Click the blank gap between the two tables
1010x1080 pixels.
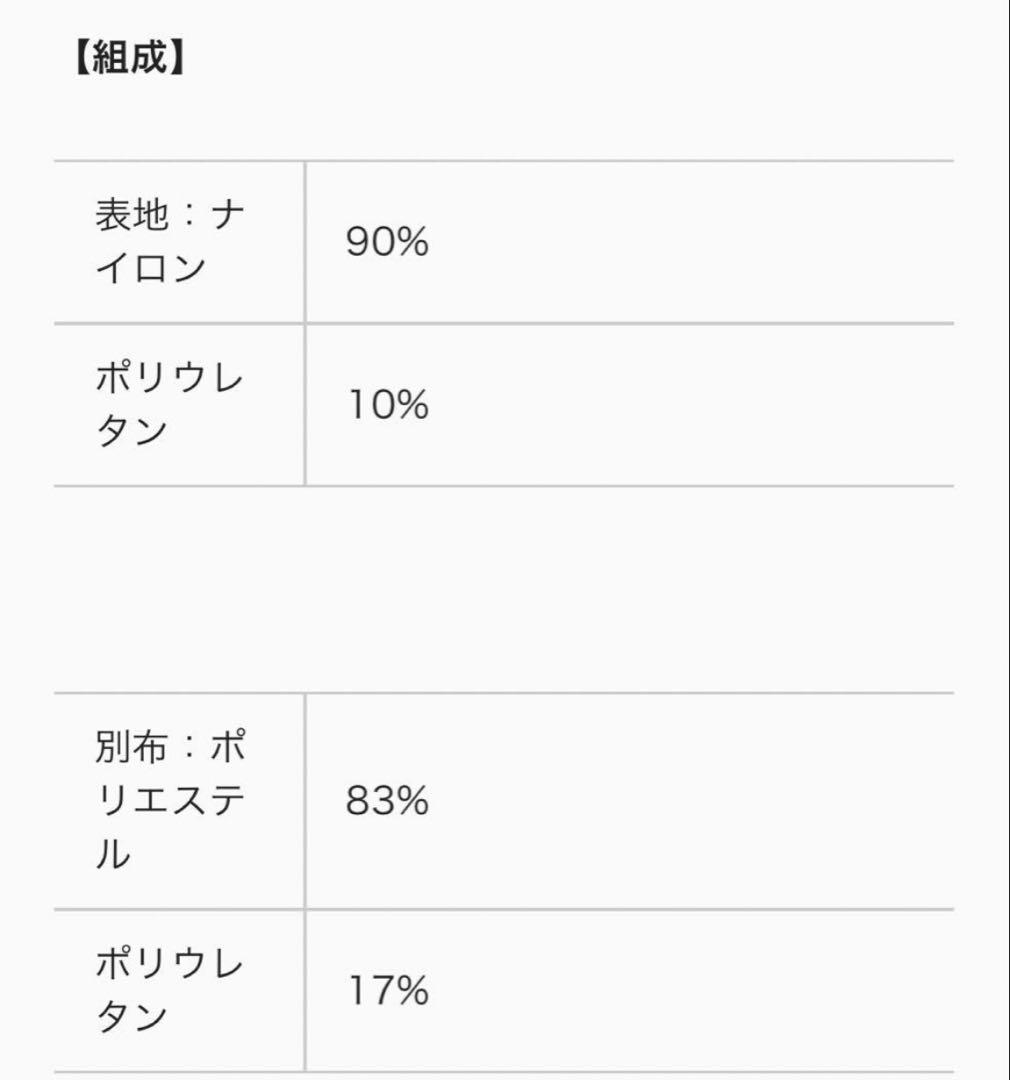(x=504, y=590)
